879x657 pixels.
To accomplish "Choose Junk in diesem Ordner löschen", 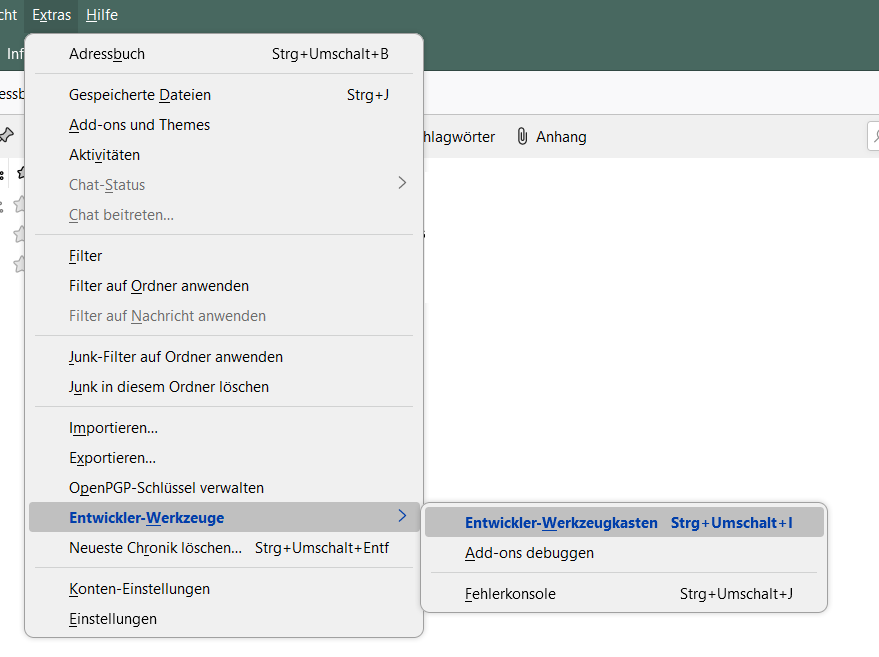I will (169, 386).
